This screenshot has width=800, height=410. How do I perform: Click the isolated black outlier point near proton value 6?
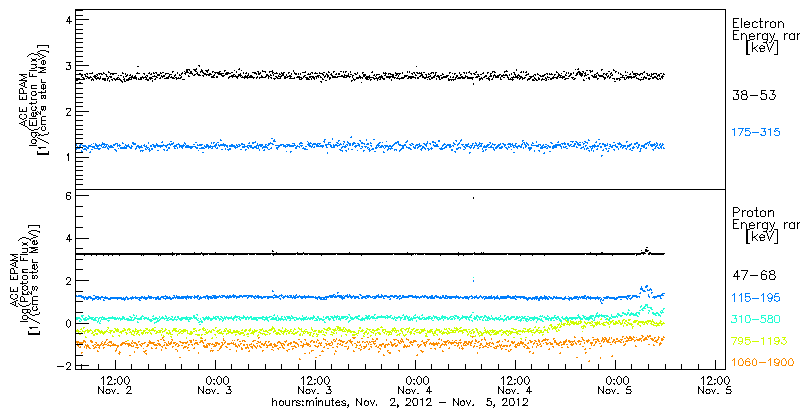[474, 198]
